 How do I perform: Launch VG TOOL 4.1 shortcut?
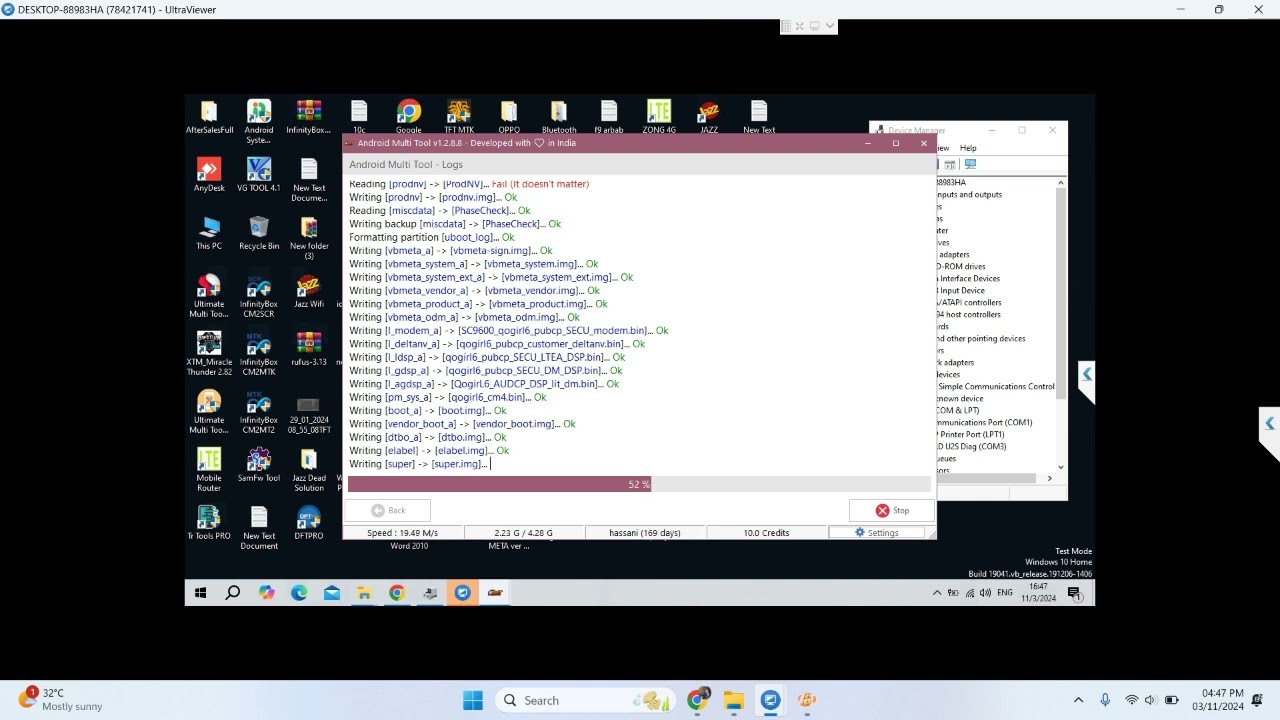pos(259,176)
